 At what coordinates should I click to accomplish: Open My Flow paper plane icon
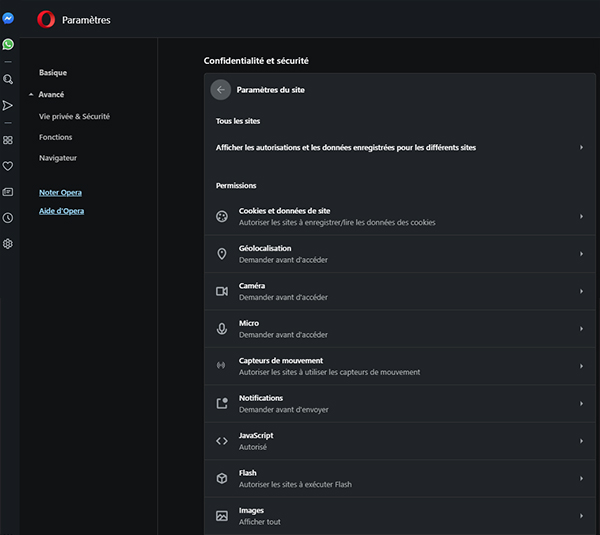[x=8, y=105]
